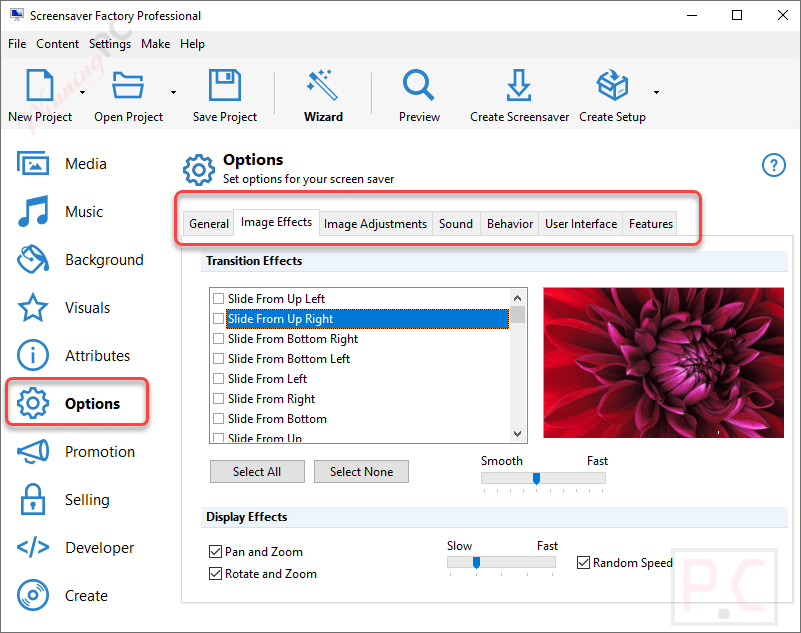Check Slide From Bottom Right effect
Screen dimensions: 801x633
click(x=218, y=338)
